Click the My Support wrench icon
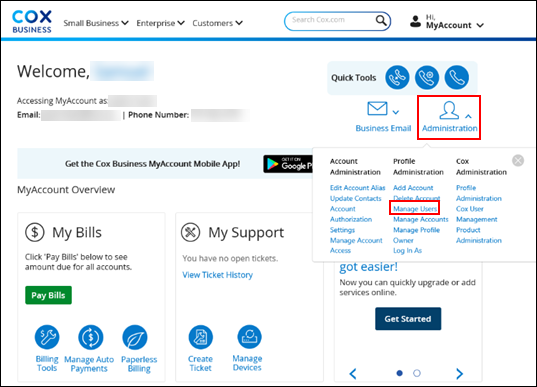Viewport: 537px width, 387px height. (x=190, y=232)
